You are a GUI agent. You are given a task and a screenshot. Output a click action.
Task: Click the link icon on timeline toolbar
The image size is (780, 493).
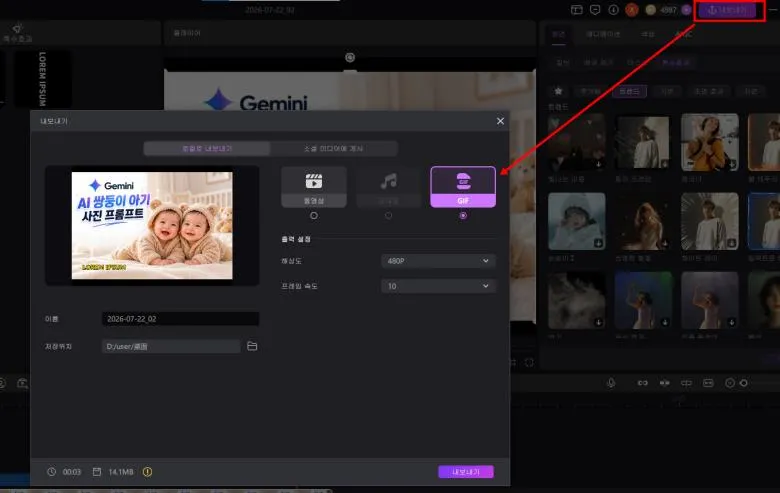coord(643,383)
